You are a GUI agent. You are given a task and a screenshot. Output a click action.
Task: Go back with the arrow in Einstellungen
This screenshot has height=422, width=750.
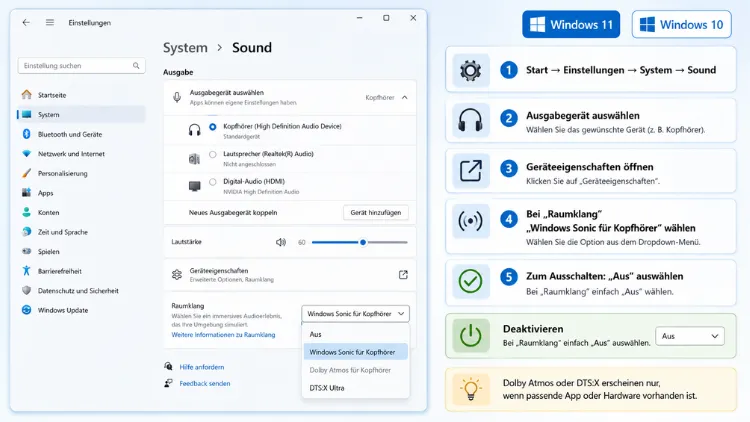(x=26, y=22)
